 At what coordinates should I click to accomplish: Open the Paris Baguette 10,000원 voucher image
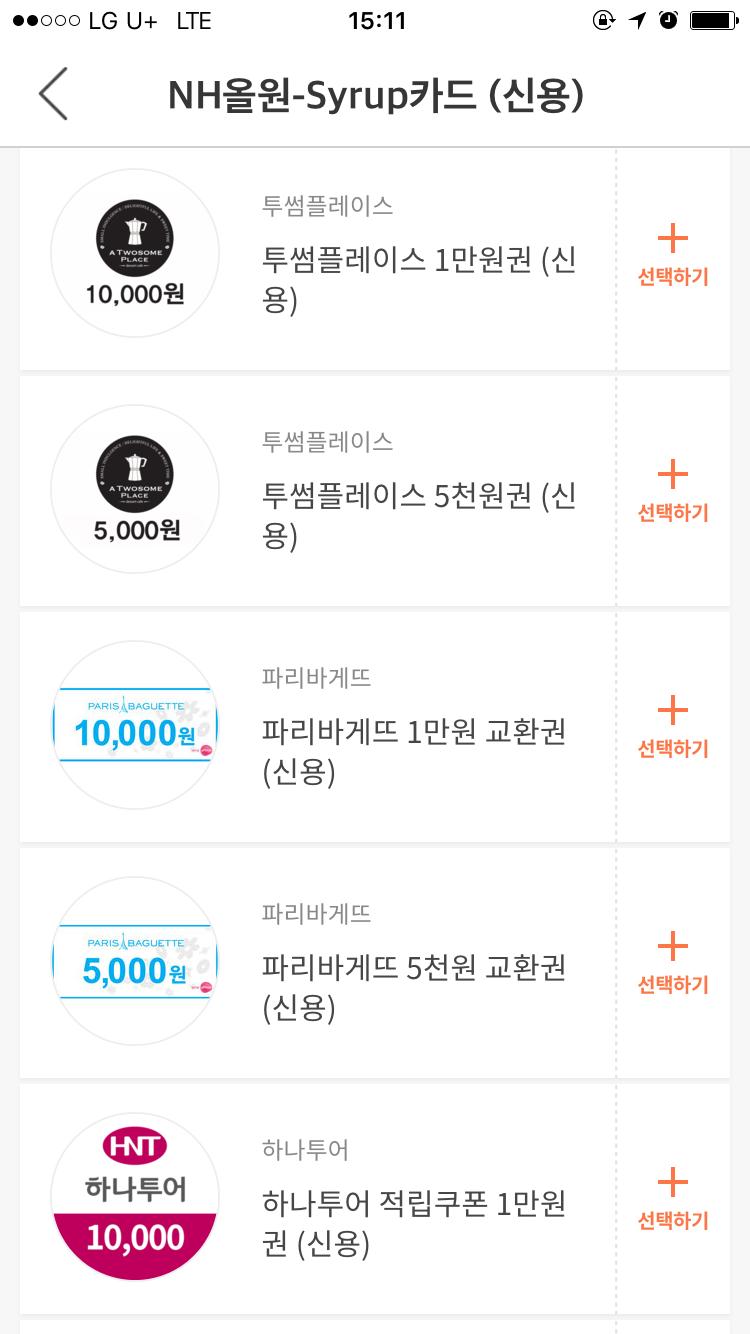[135, 725]
